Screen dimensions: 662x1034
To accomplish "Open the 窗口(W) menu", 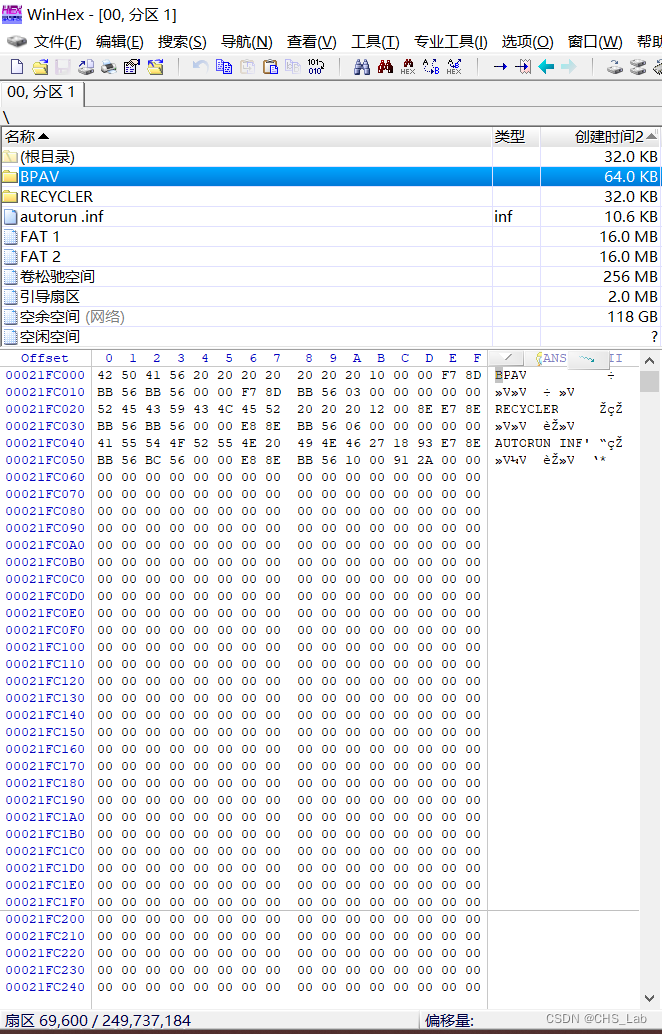I will point(595,42).
